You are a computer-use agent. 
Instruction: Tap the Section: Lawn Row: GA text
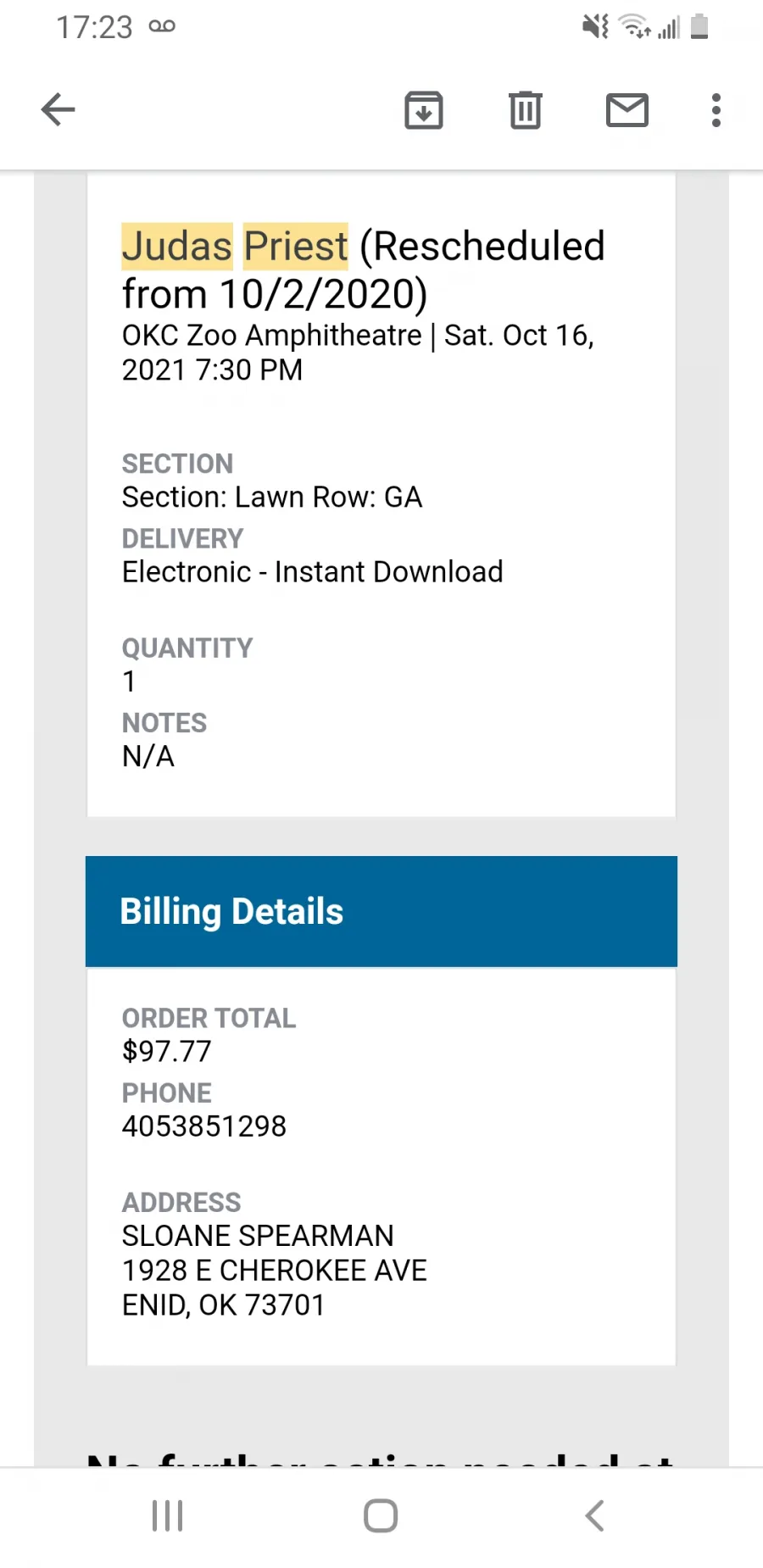pyautogui.click(x=272, y=498)
